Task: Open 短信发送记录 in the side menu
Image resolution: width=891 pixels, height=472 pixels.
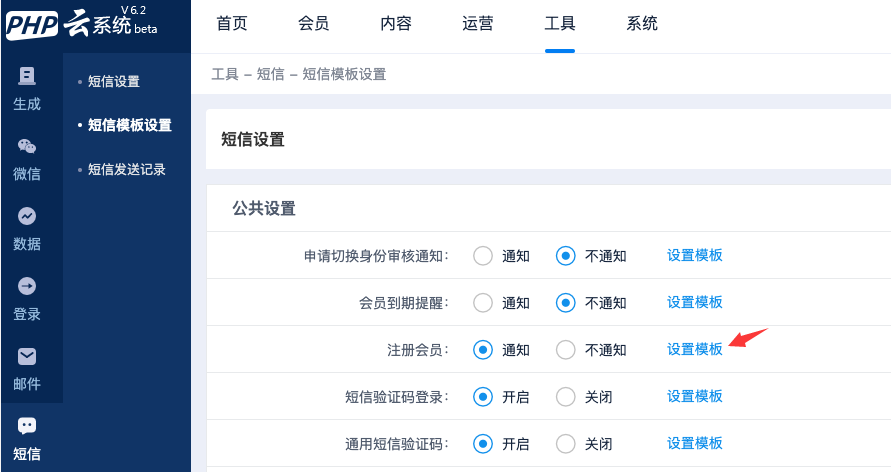Action: (127, 169)
